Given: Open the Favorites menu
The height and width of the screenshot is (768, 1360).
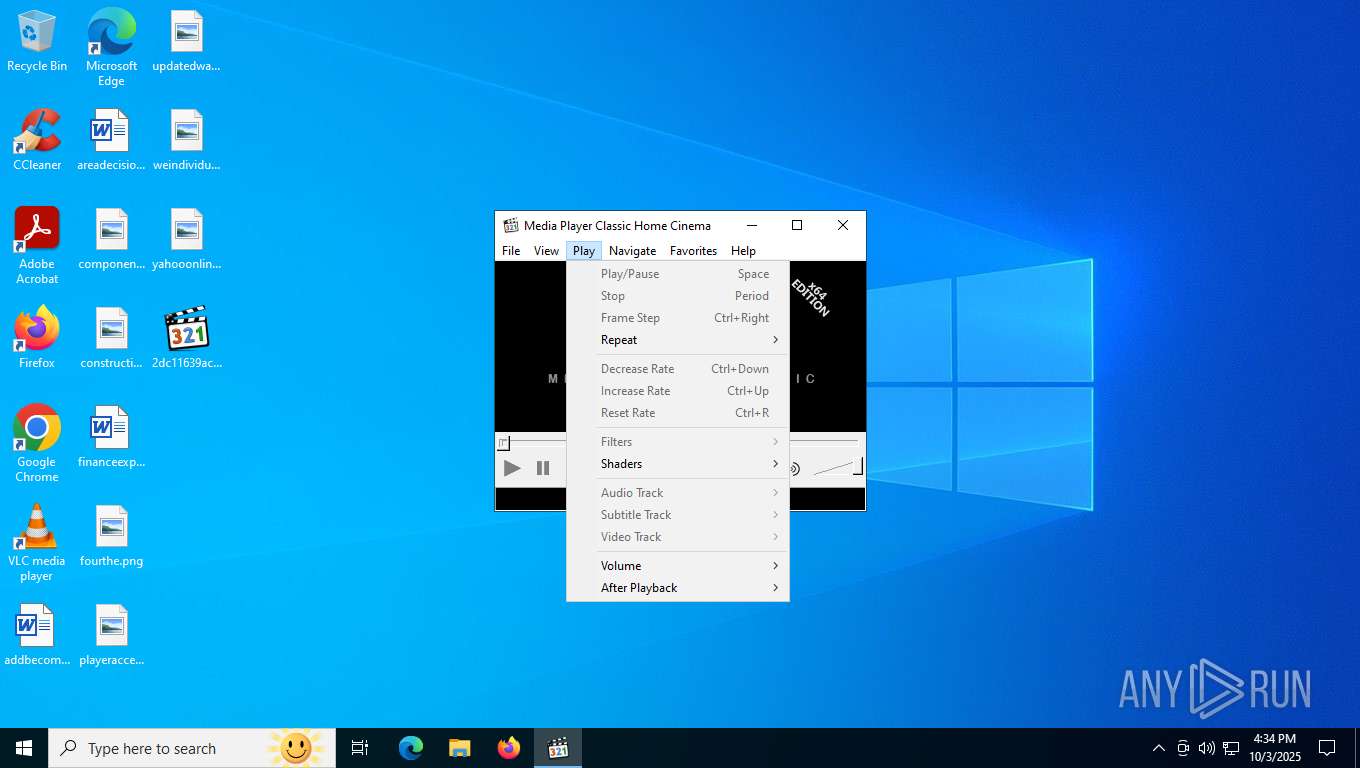Looking at the screenshot, I should coord(694,251).
